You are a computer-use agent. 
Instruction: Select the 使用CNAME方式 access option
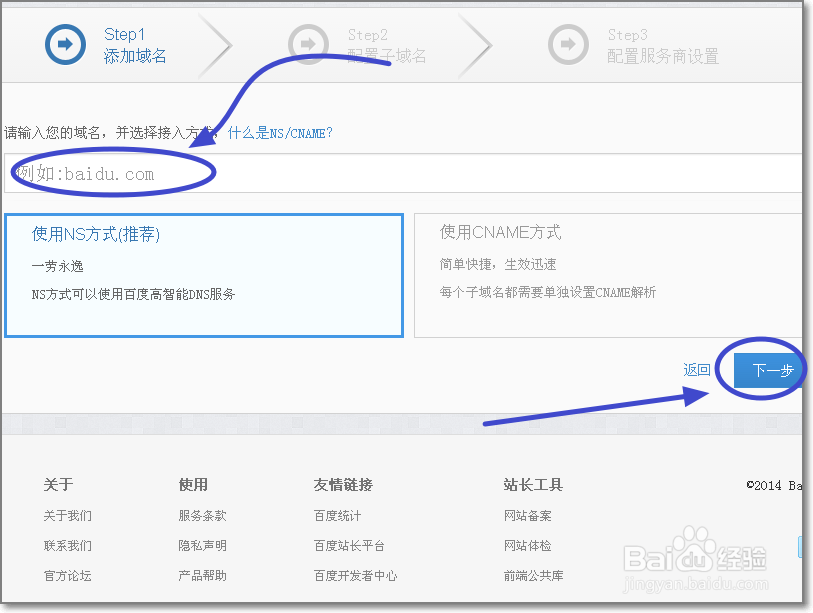coord(608,272)
